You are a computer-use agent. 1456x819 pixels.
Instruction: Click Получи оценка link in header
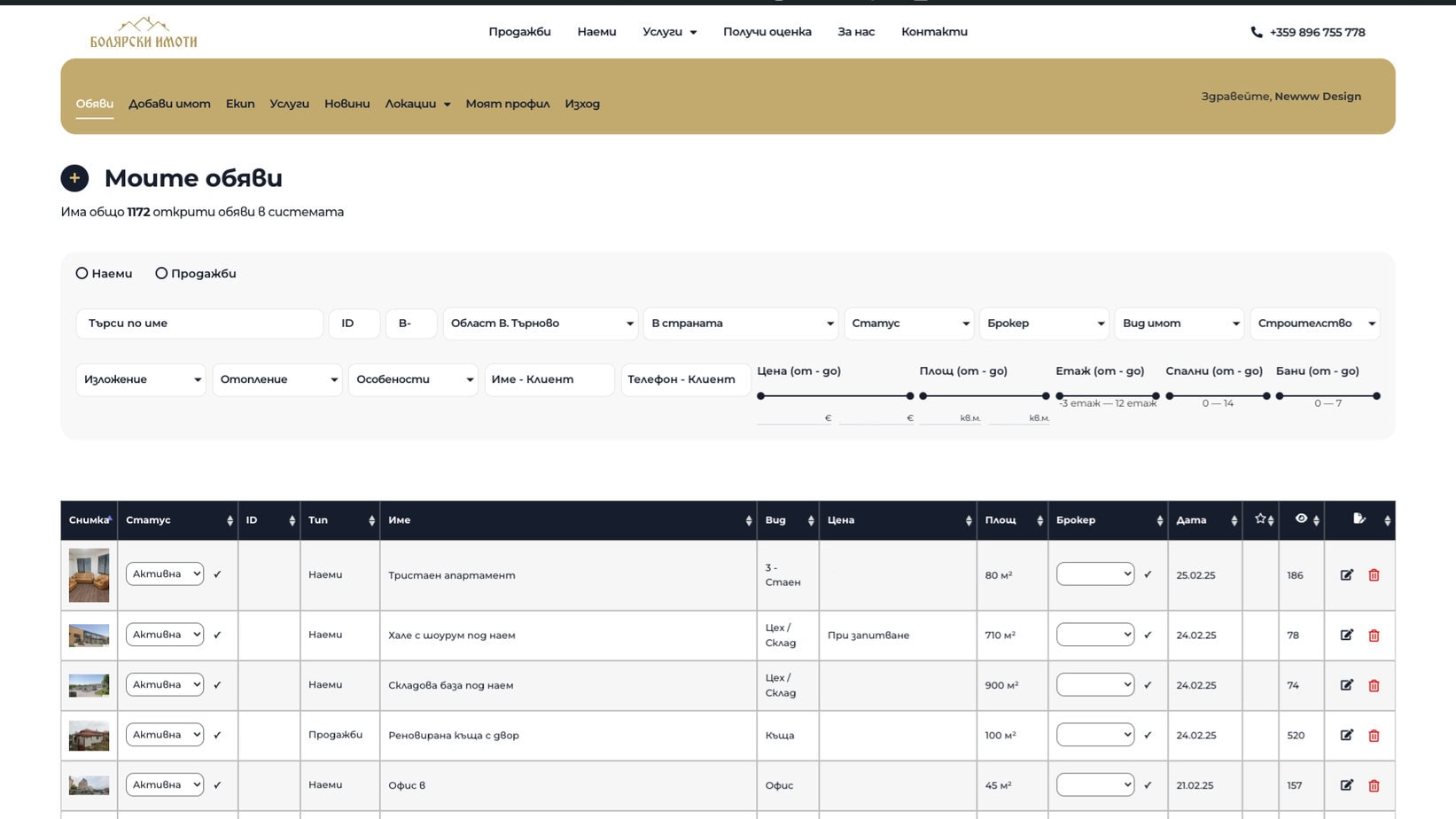tap(767, 32)
